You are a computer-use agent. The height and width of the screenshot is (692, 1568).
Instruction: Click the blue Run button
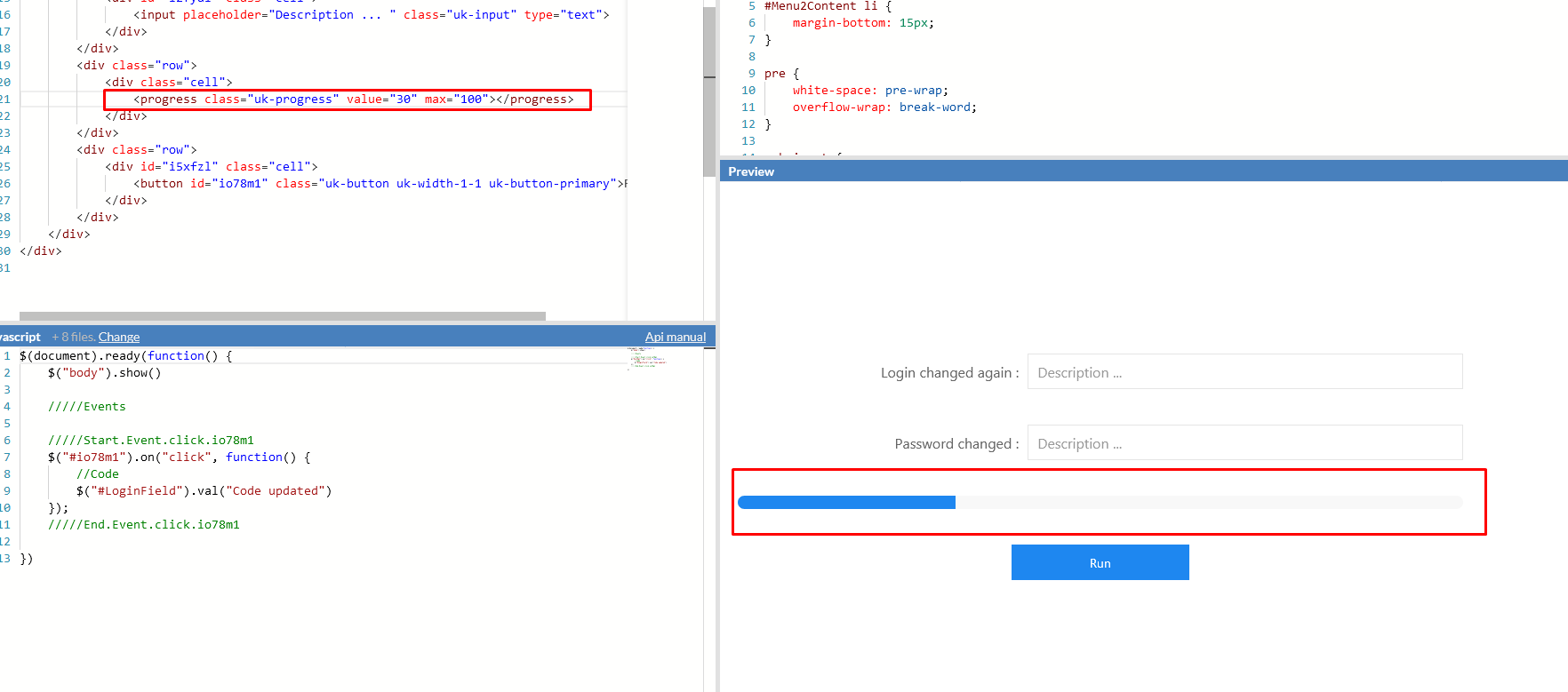[1100, 562]
